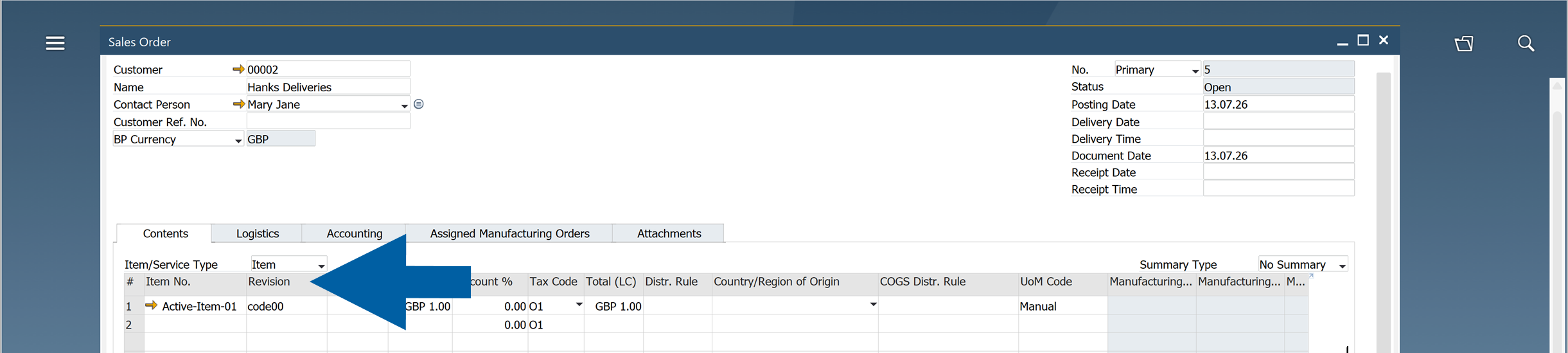The height and width of the screenshot is (353, 1568).
Task: Click the Posting Date field
Action: click(1278, 104)
